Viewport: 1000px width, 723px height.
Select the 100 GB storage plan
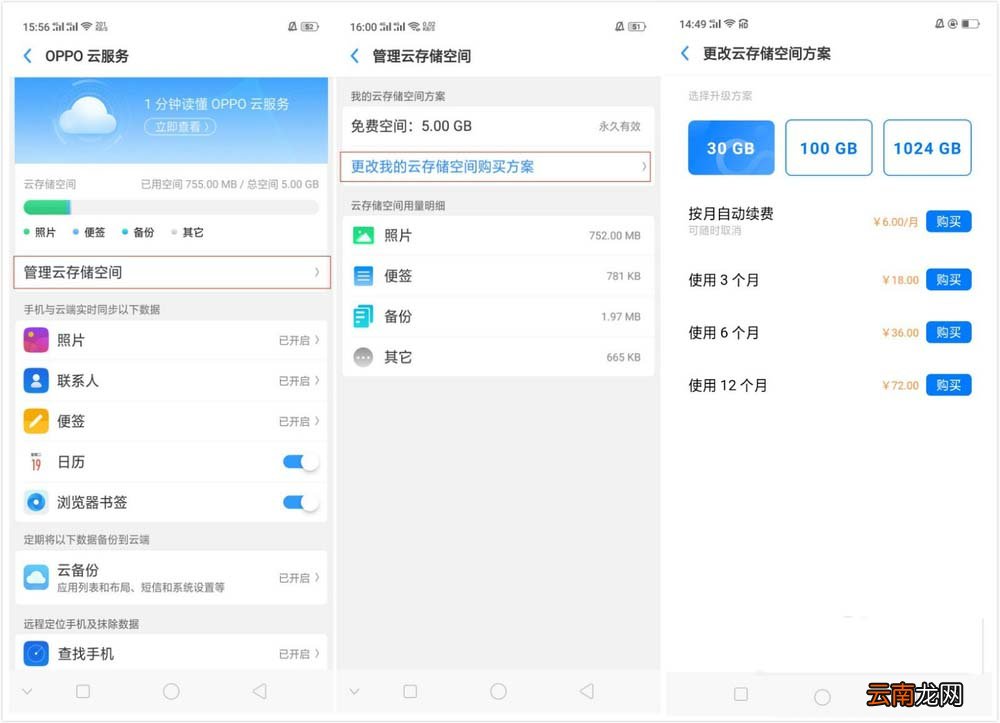coord(828,148)
